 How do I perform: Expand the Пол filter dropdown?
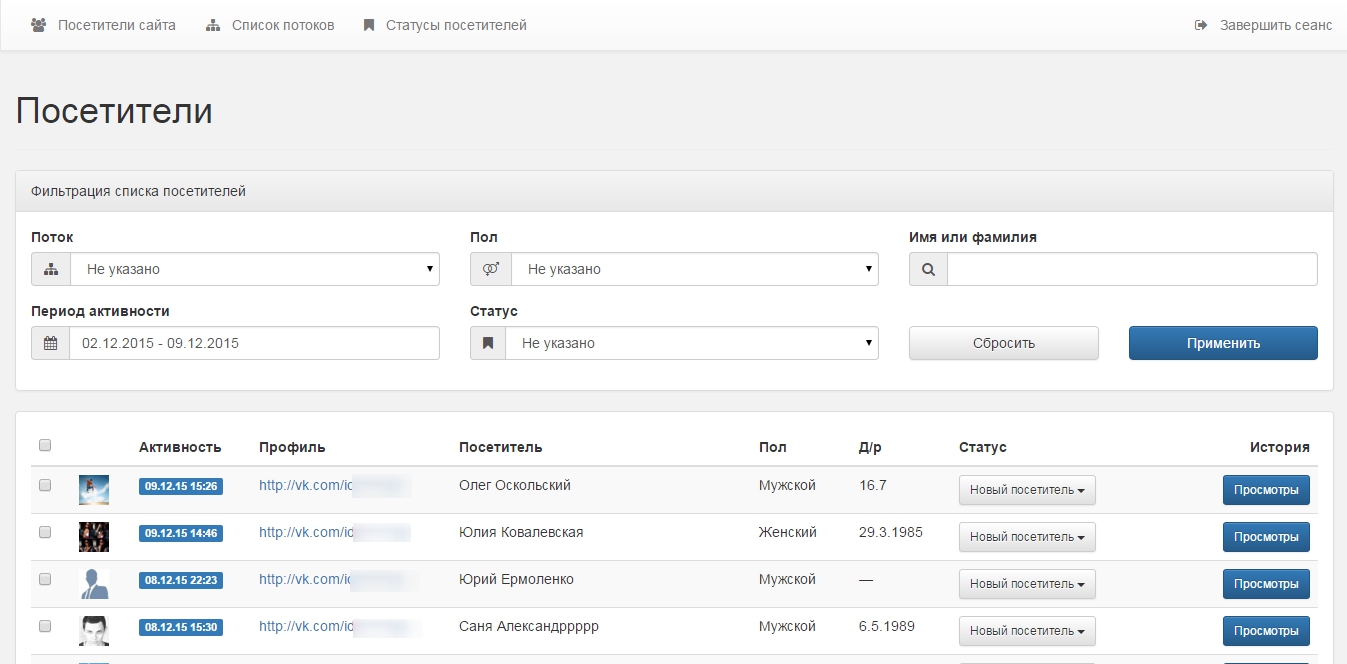tap(694, 269)
